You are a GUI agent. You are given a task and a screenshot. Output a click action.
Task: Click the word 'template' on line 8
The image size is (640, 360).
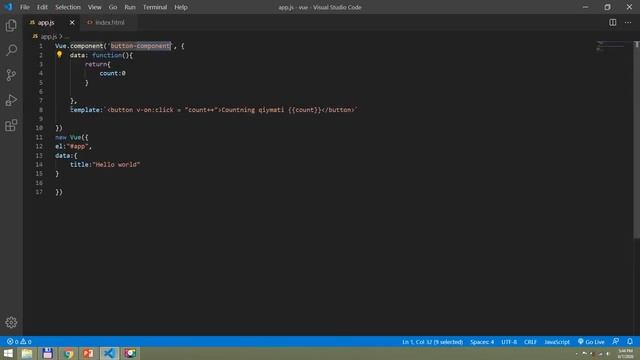click(84, 110)
